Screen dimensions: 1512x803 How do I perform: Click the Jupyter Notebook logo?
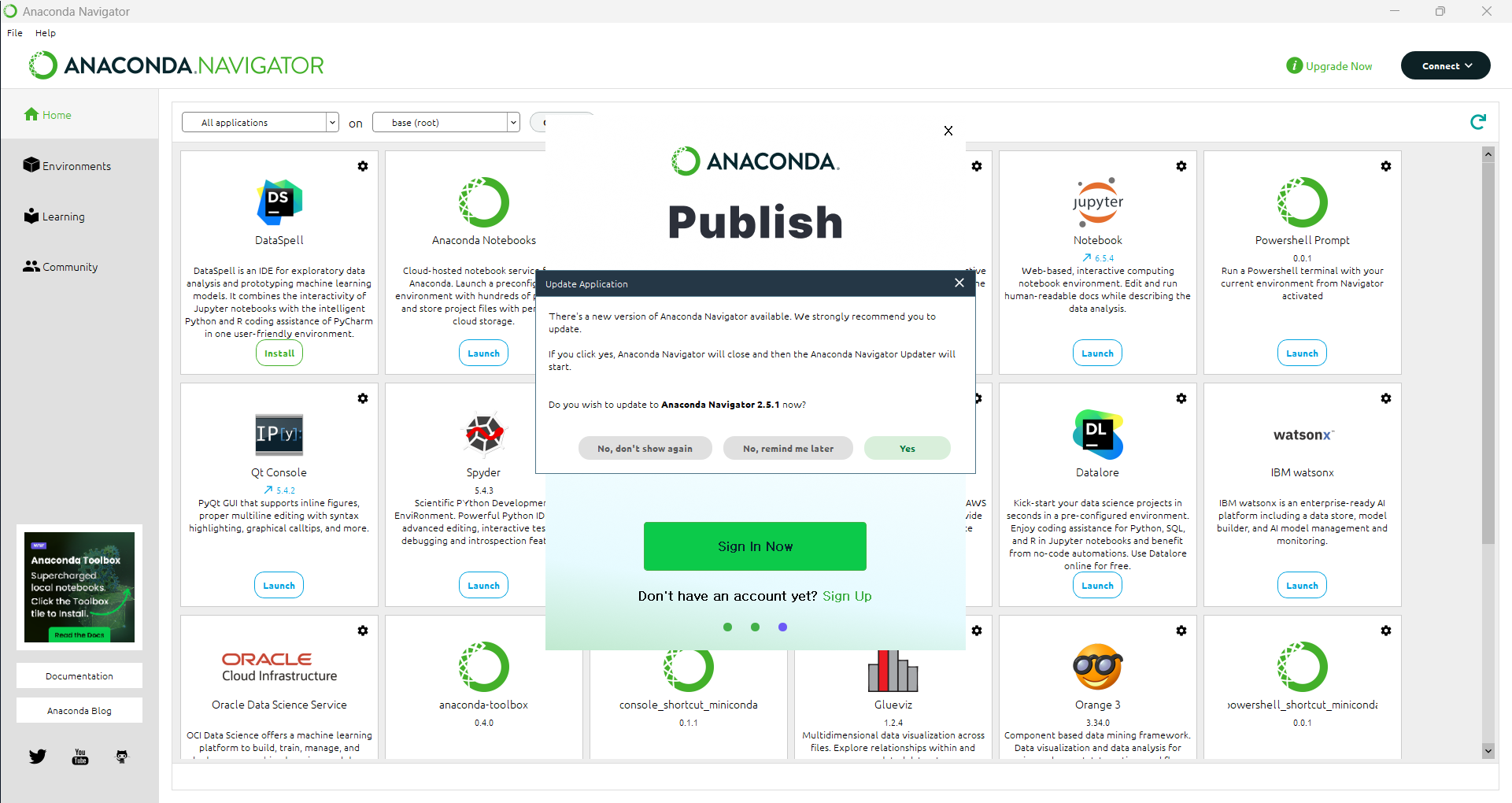(x=1098, y=202)
